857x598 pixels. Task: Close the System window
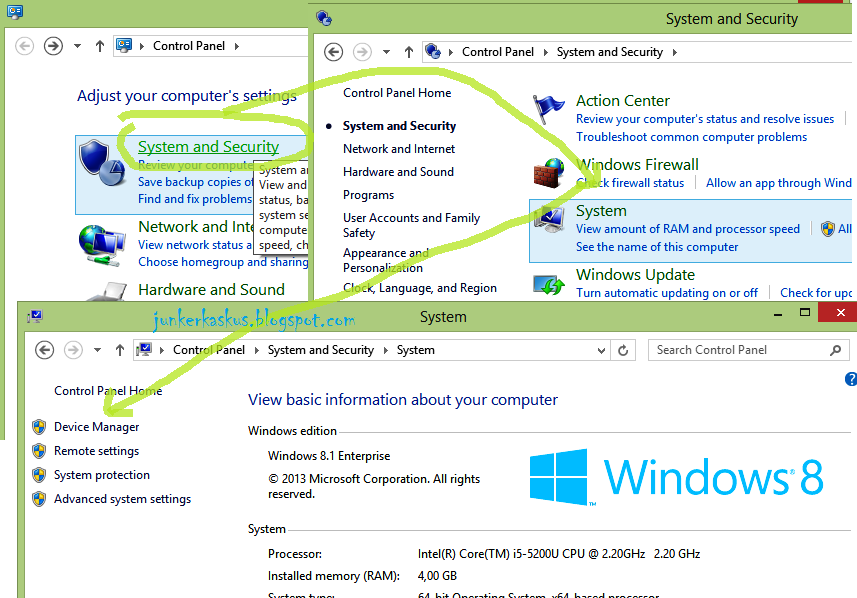click(840, 313)
